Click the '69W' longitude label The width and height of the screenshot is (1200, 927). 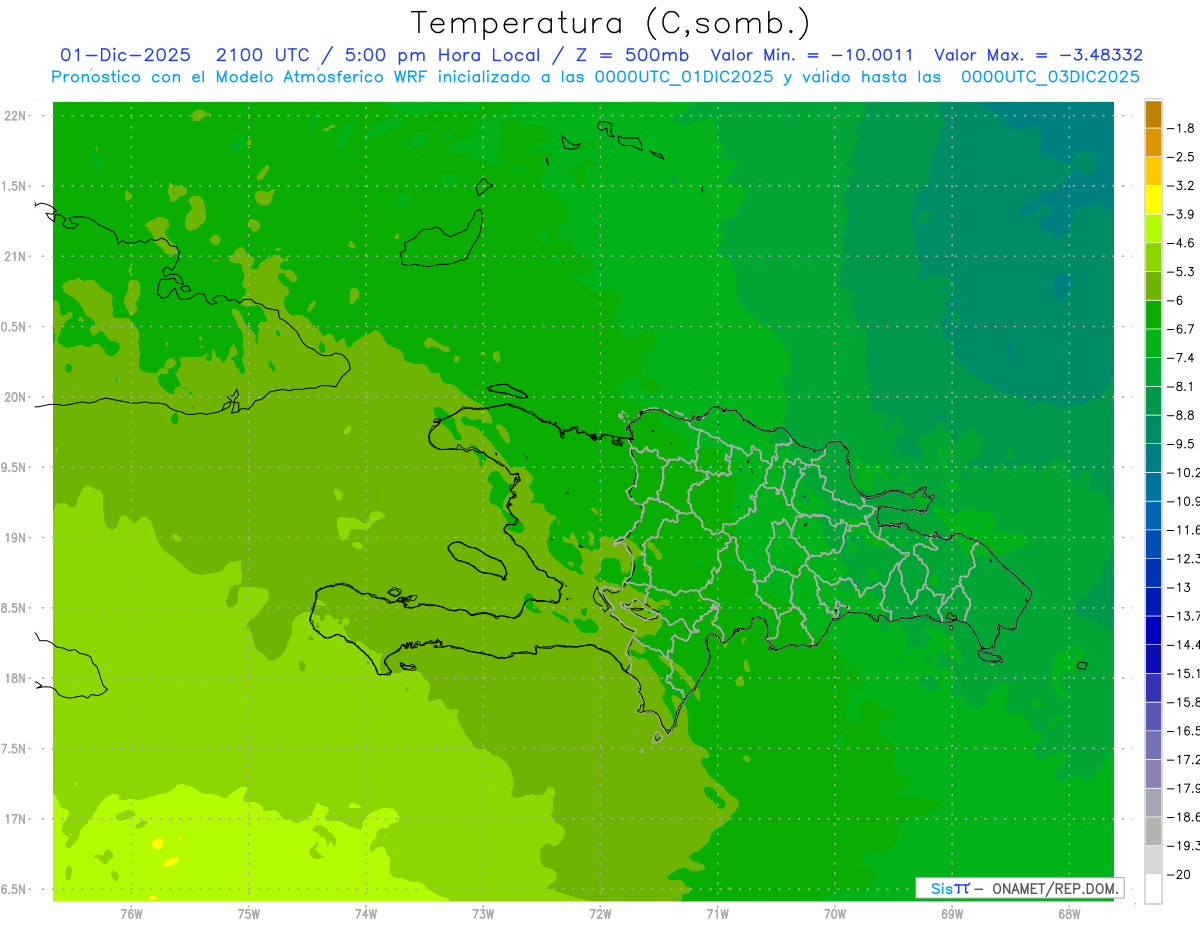951,914
